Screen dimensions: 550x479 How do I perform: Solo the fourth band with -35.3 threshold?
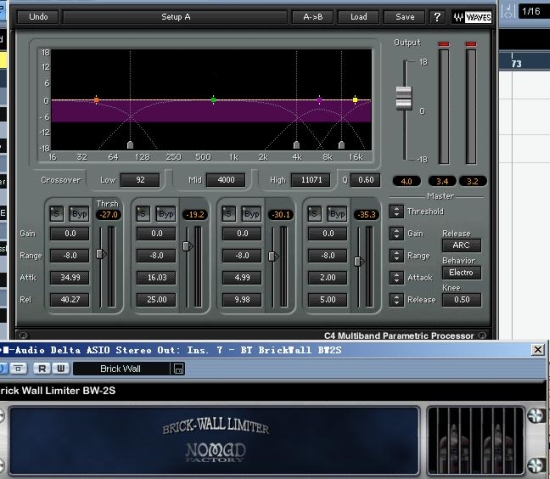(x=315, y=214)
